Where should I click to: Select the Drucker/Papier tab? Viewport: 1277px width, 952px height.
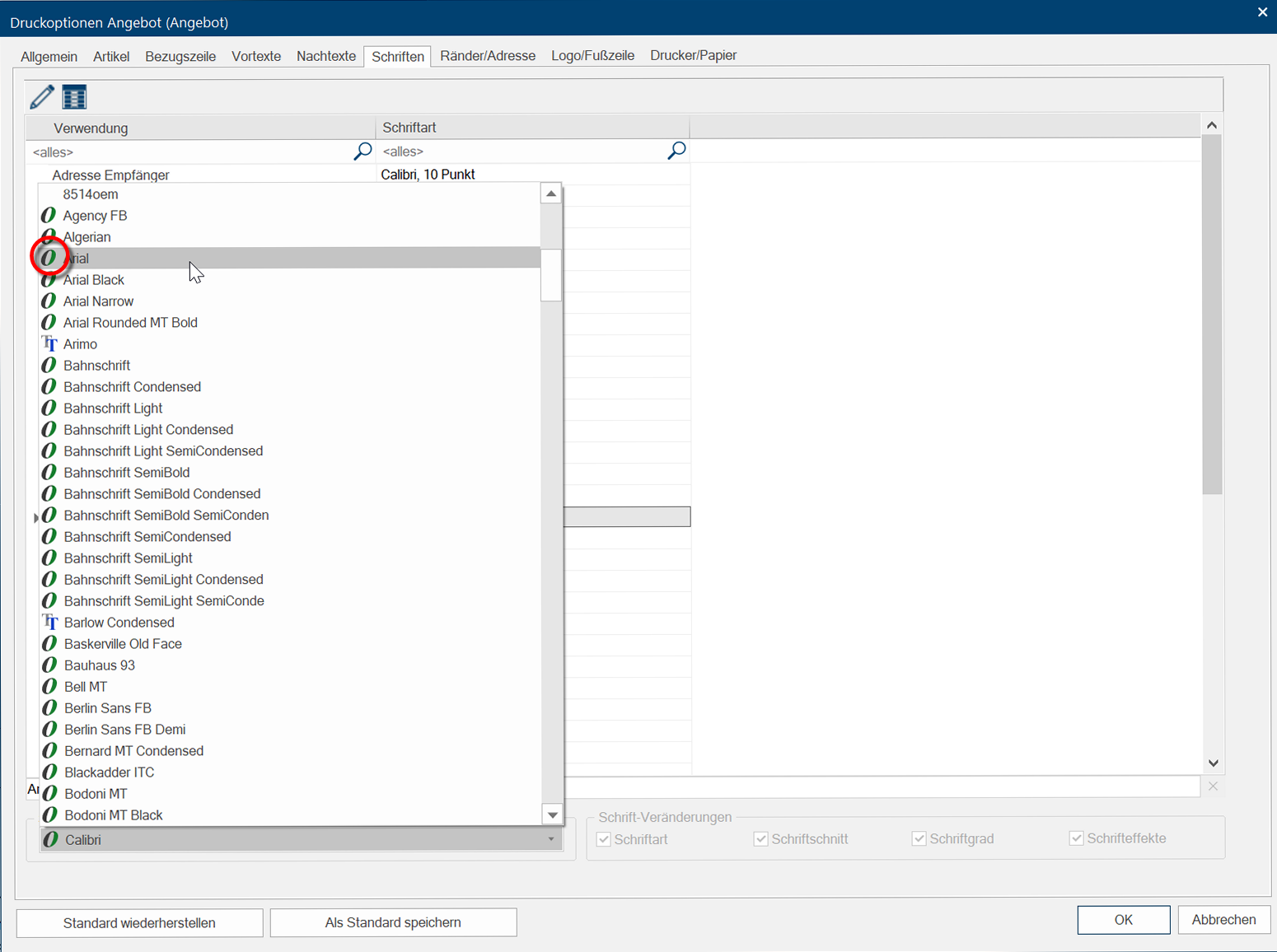pos(694,56)
